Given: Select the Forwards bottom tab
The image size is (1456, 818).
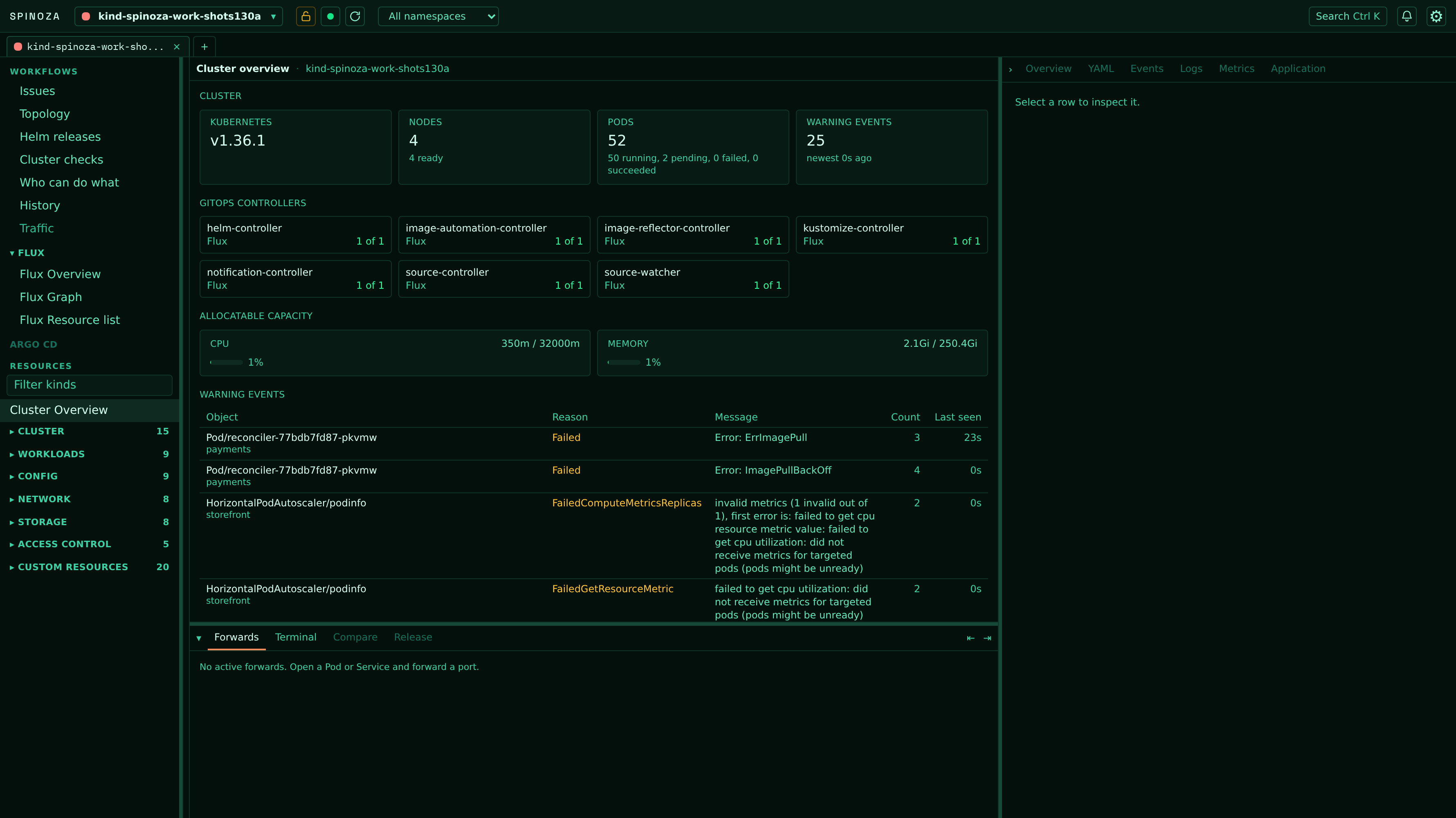Looking at the screenshot, I should pyautogui.click(x=236, y=637).
